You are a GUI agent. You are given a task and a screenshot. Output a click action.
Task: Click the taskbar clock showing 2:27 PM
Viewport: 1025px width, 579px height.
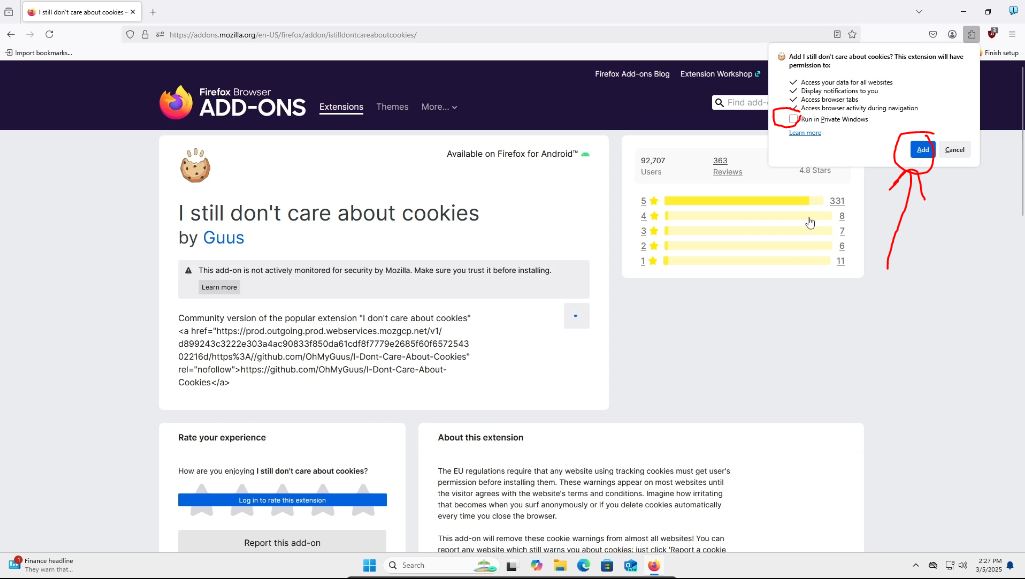pos(988,565)
